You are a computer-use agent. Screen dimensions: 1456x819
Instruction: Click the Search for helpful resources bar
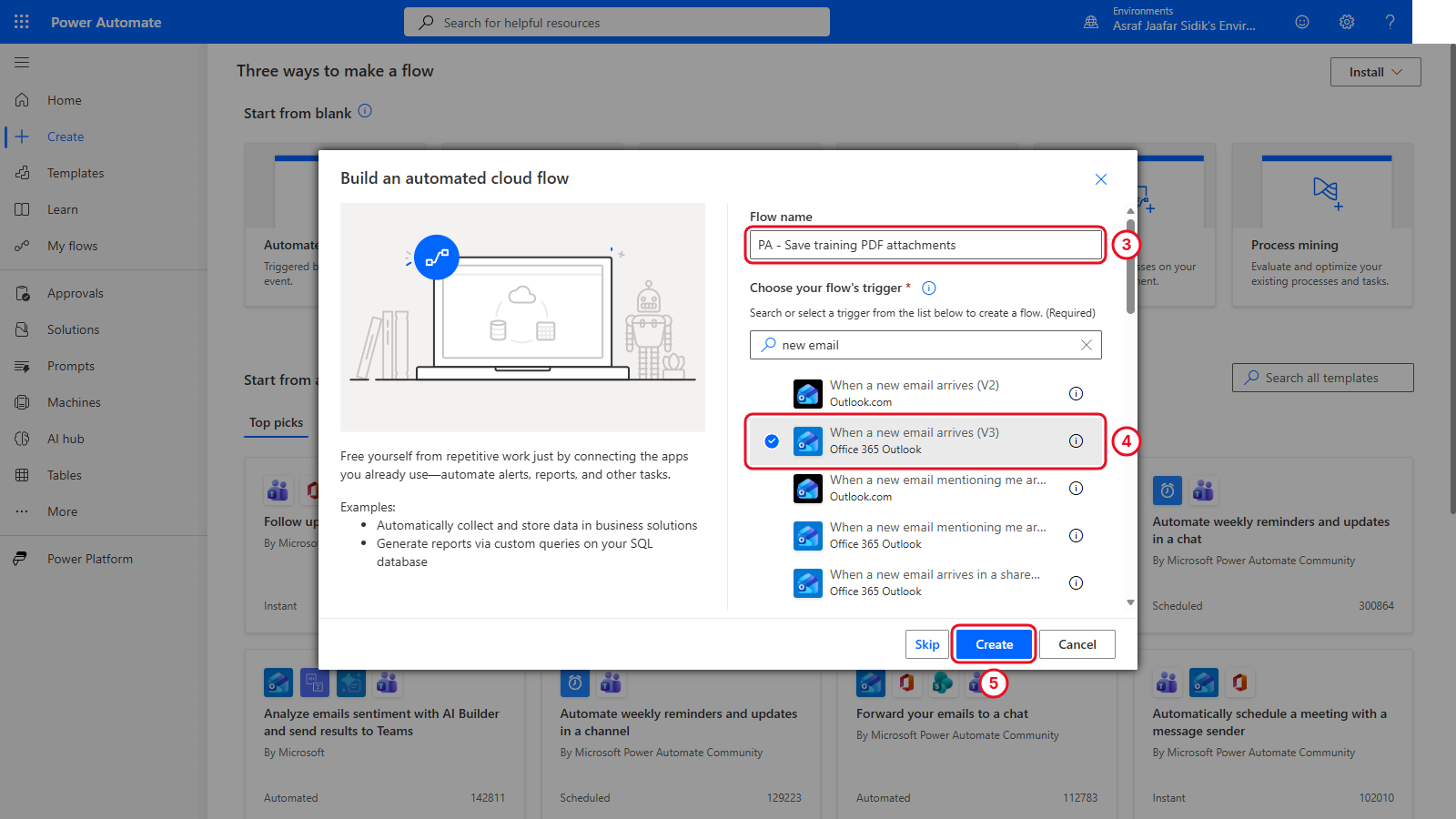[616, 22]
